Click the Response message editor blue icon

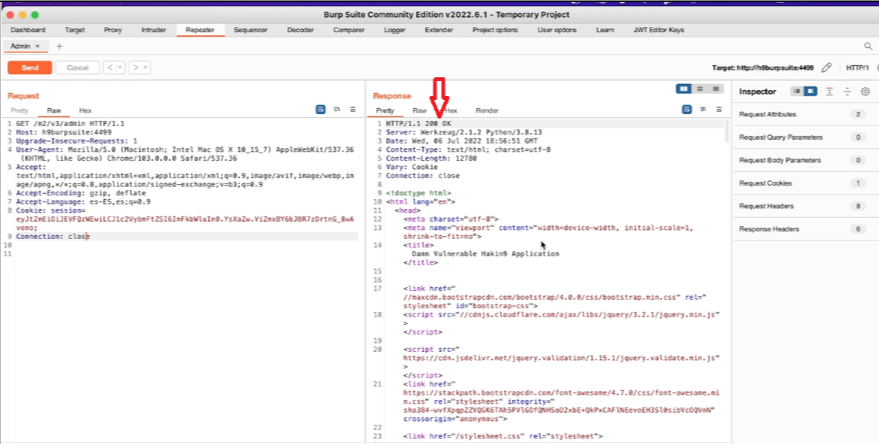[687, 110]
